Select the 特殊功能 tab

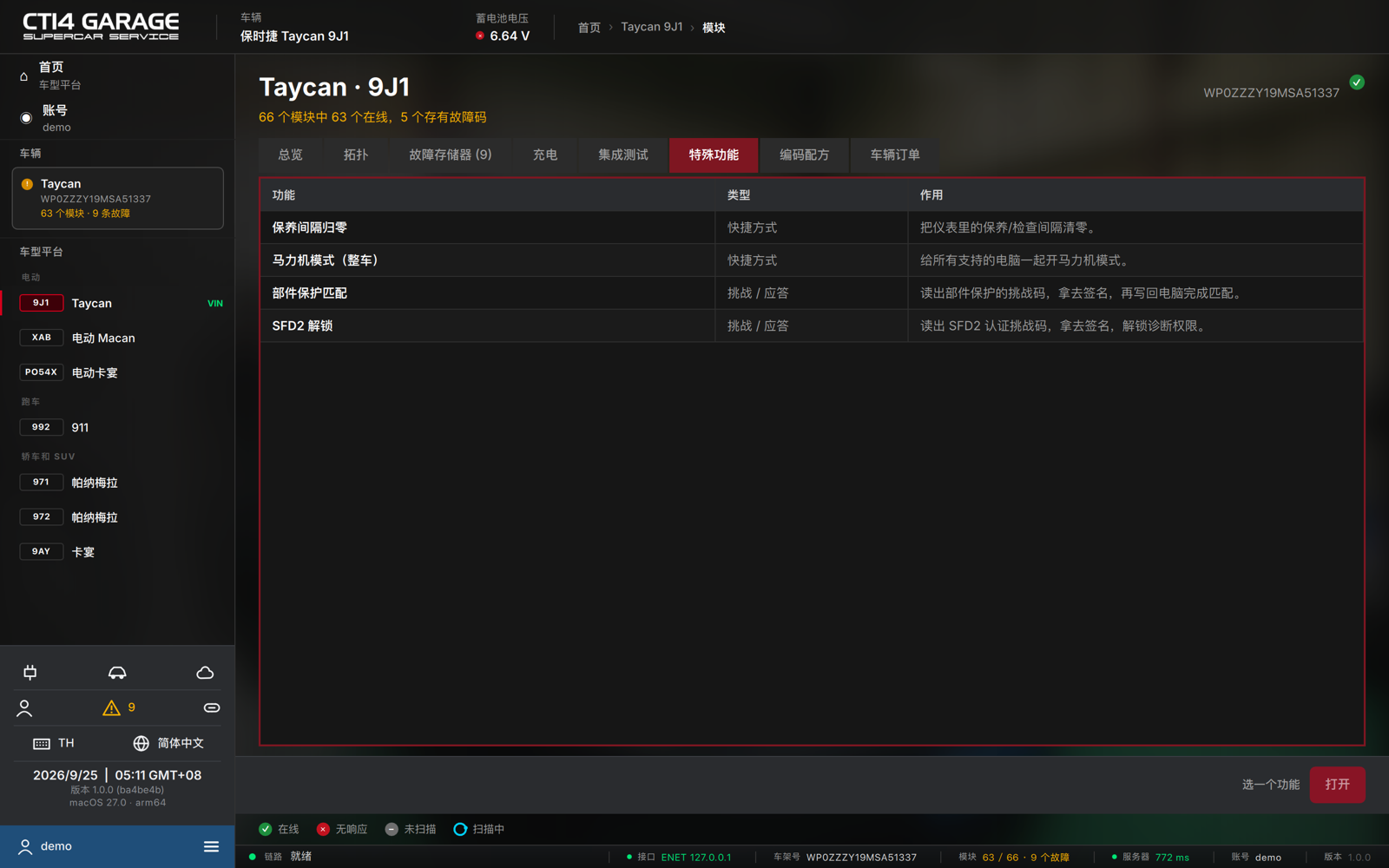(714, 155)
